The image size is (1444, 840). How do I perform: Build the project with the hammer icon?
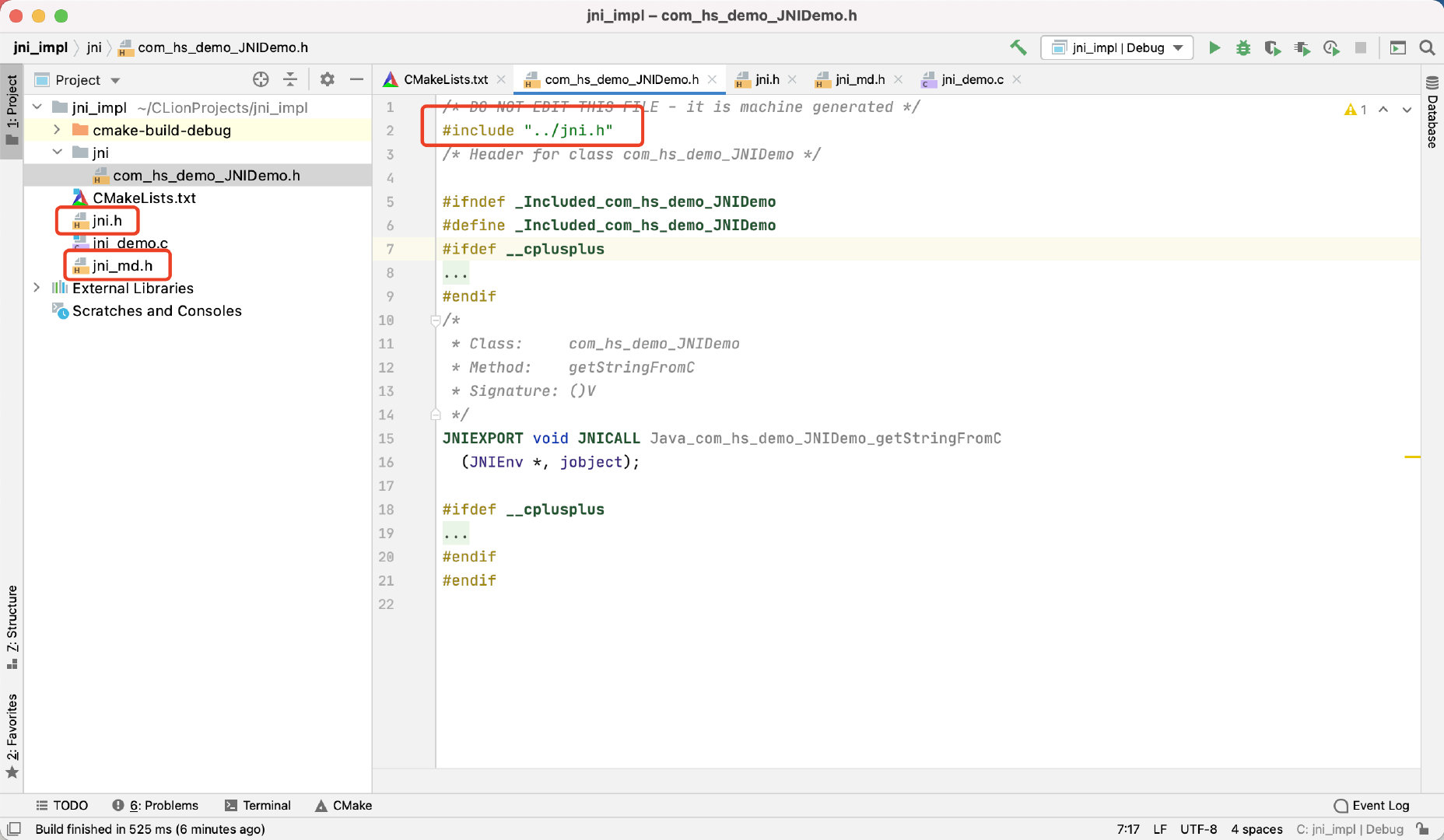pyautogui.click(x=1019, y=47)
